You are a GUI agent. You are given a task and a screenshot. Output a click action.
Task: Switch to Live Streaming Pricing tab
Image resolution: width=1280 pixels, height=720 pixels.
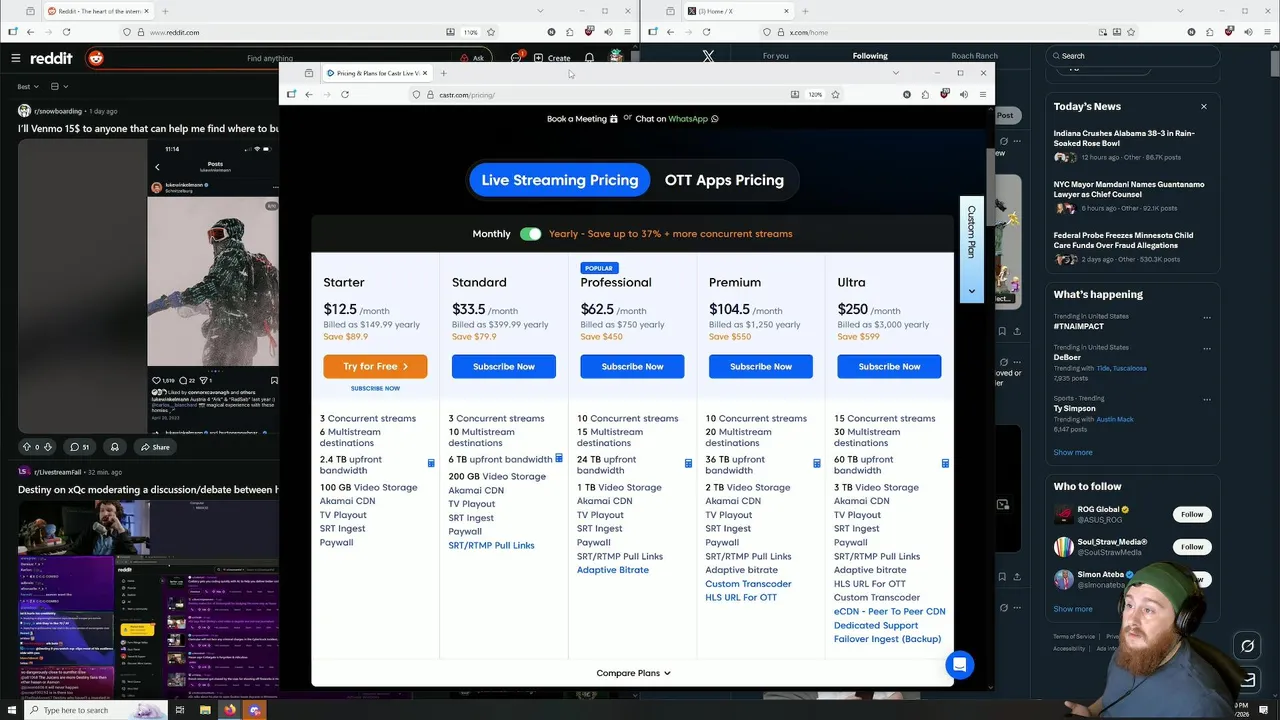(560, 180)
